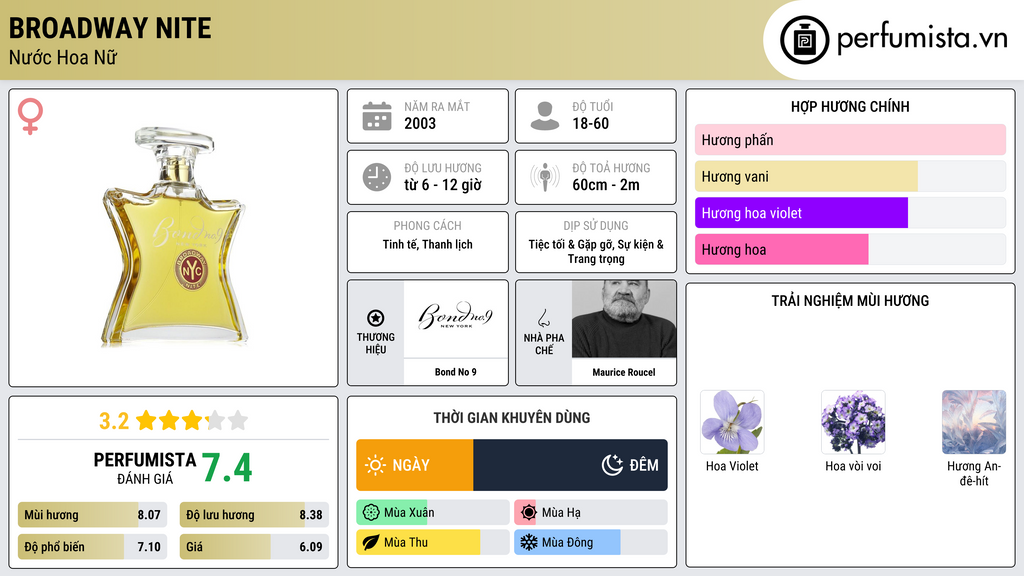The width and height of the screenshot is (1024, 576).
Task: Click the calendar icon beside Năm ra mắt
Action: pos(377,116)
